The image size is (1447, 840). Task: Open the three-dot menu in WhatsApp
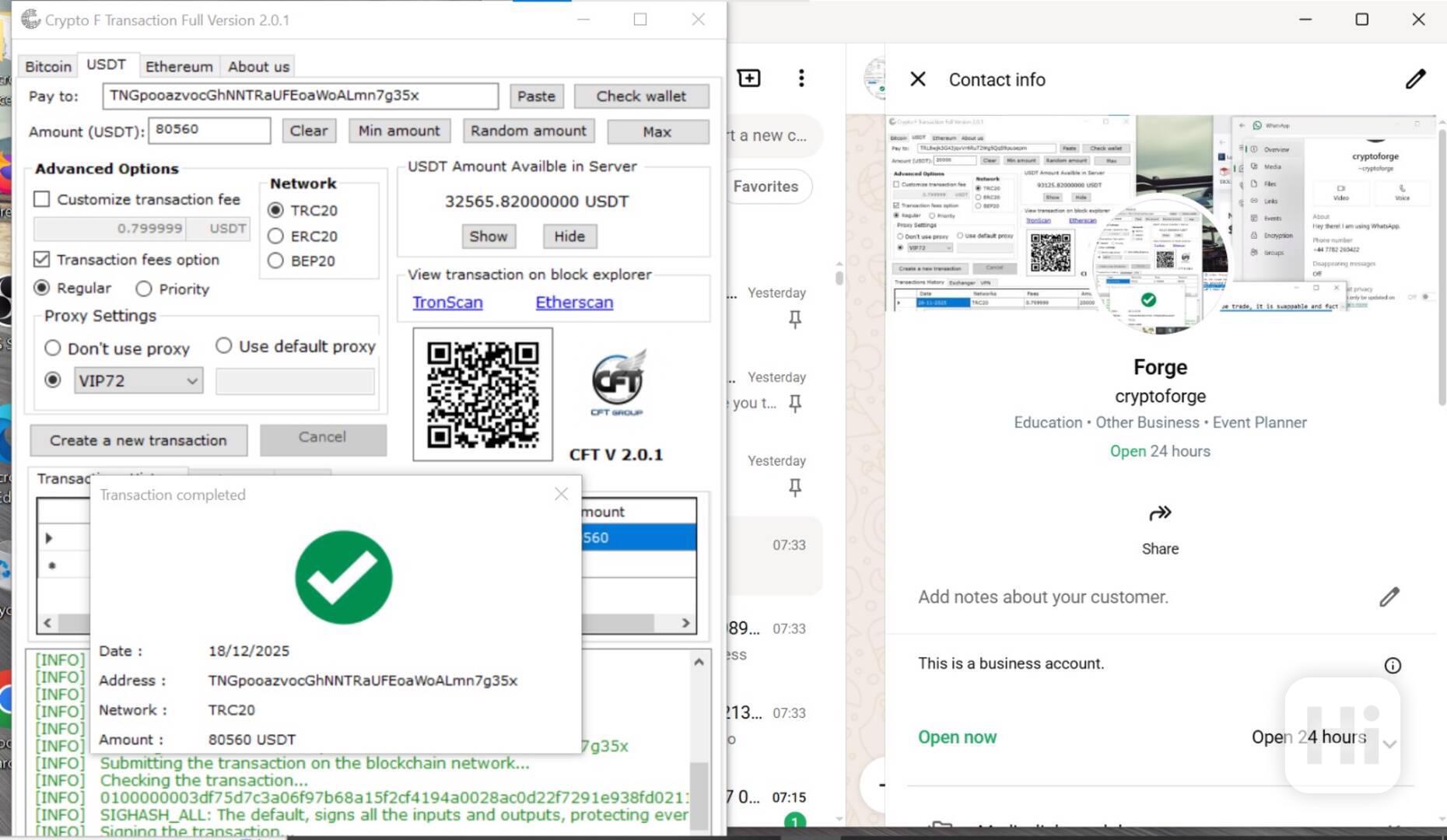click(x=801, y=78)
